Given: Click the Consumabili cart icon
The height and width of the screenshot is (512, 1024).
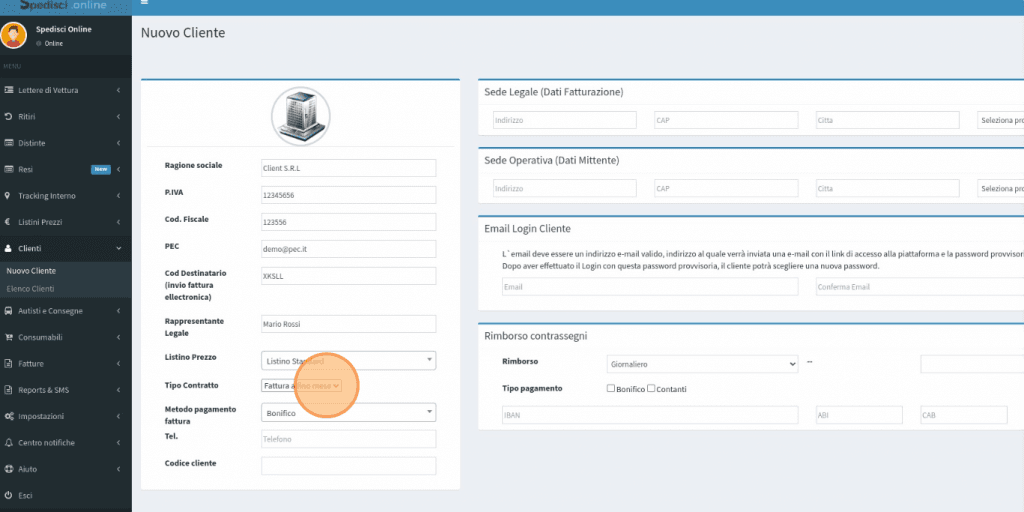Looking at the screenshot, I should pos(9,338).
